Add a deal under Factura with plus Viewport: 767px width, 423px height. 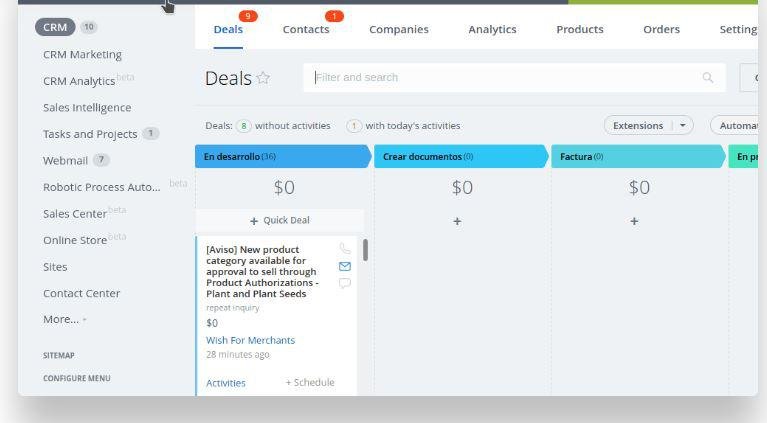click(x=634, y=221)
